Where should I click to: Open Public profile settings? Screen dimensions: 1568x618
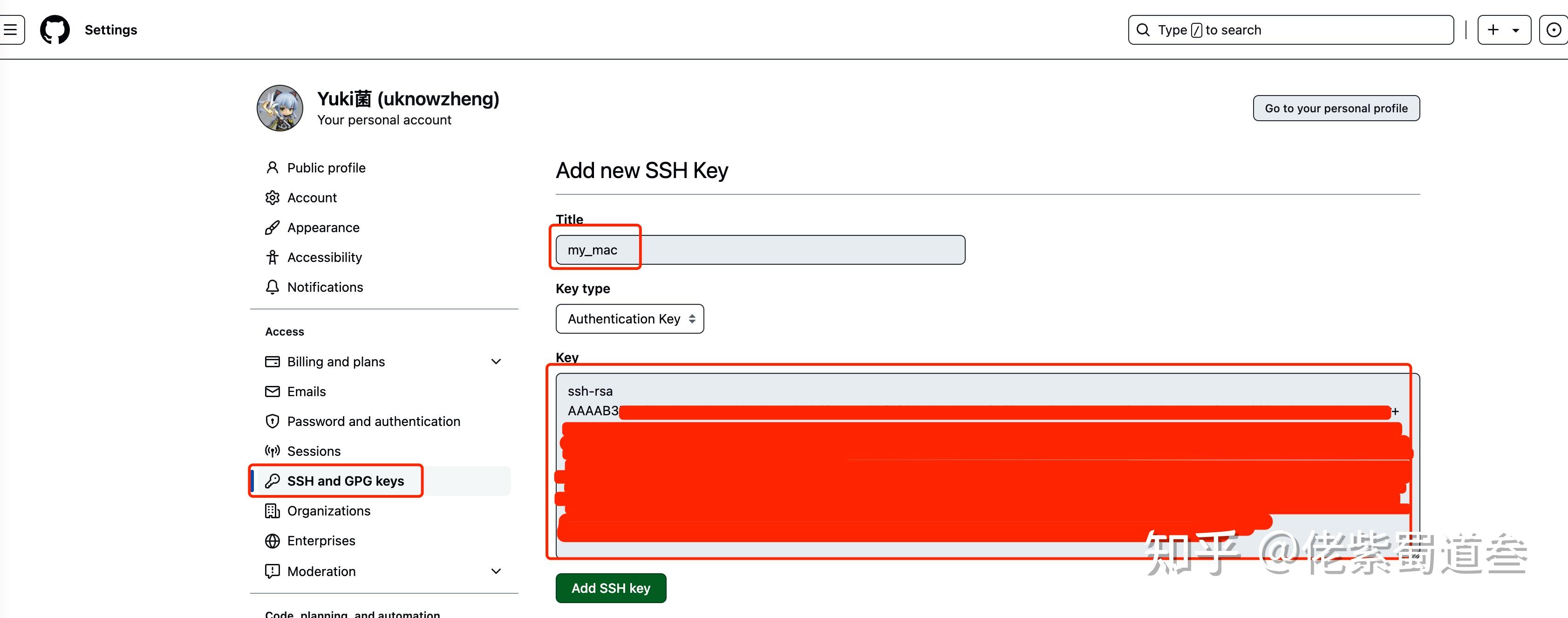326,168
